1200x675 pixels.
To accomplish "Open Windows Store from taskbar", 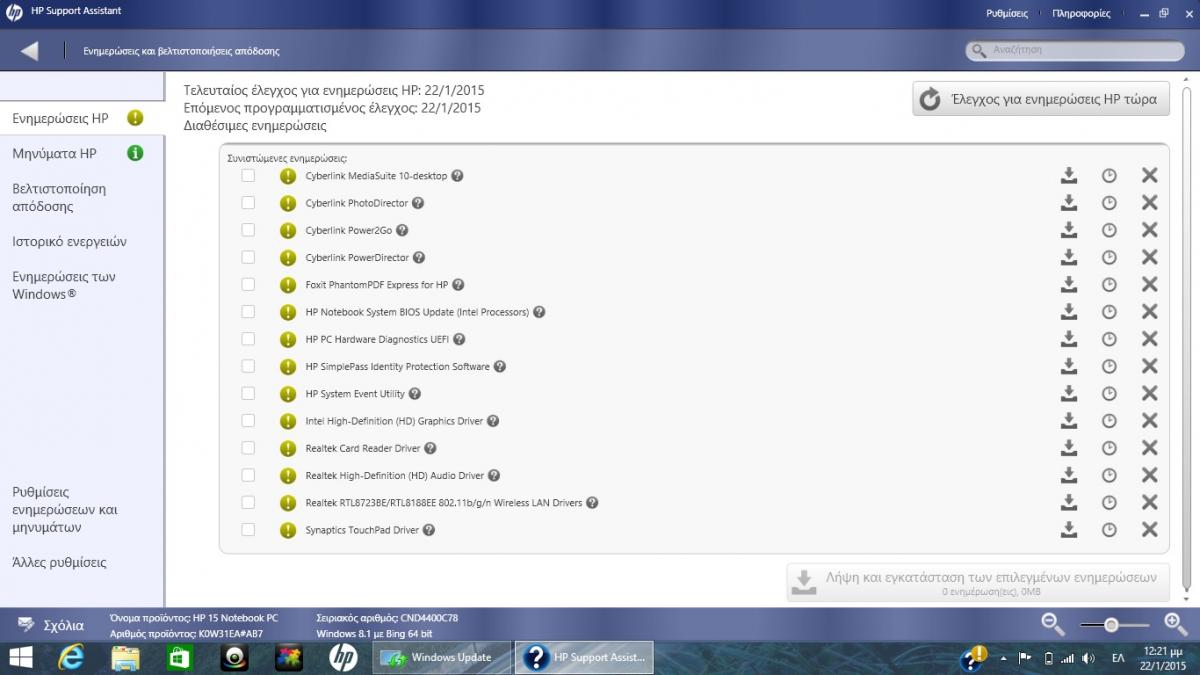I will (179, 657).
